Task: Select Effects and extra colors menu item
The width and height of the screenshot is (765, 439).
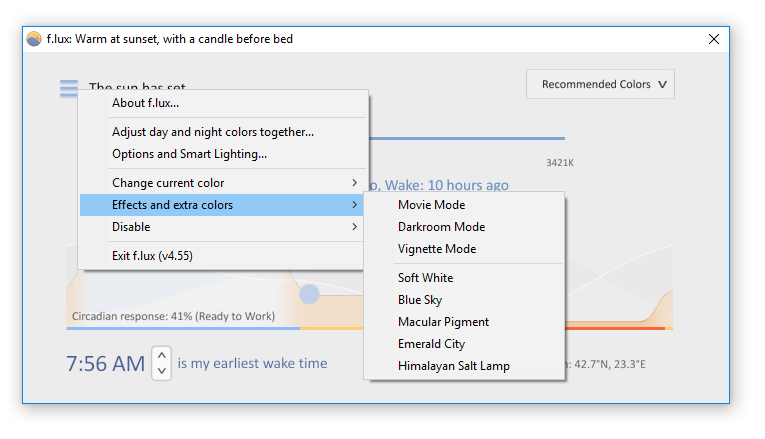Action: pos(221,205)
